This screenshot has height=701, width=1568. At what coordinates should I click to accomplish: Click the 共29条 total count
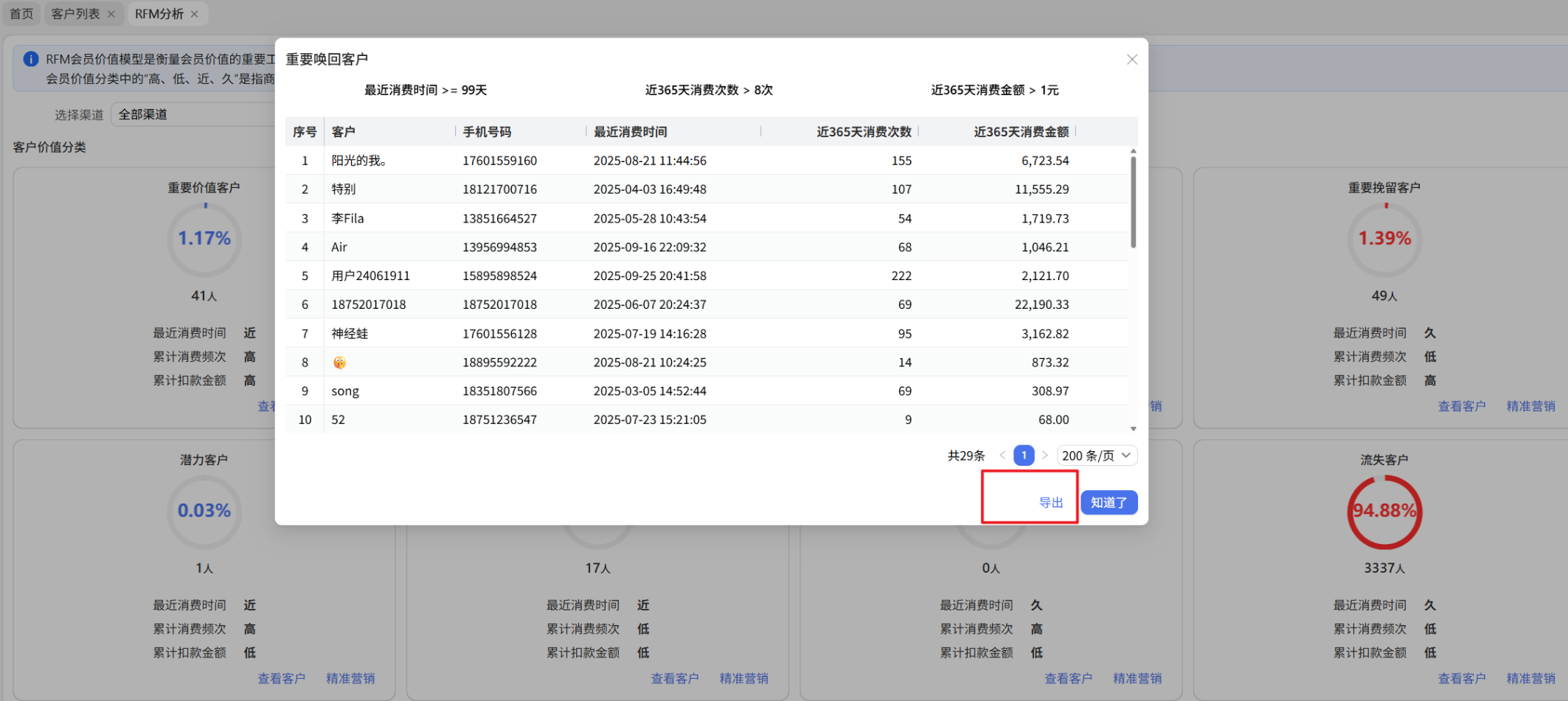(966, 456)
